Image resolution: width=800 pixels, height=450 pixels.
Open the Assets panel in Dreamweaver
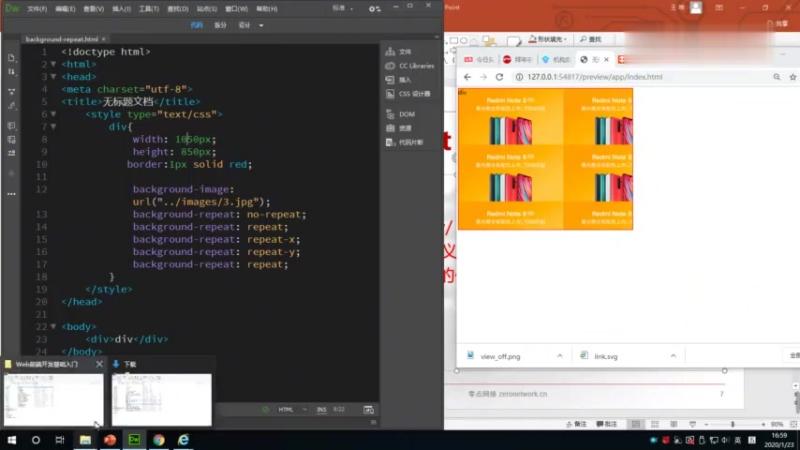click(398, 128)
